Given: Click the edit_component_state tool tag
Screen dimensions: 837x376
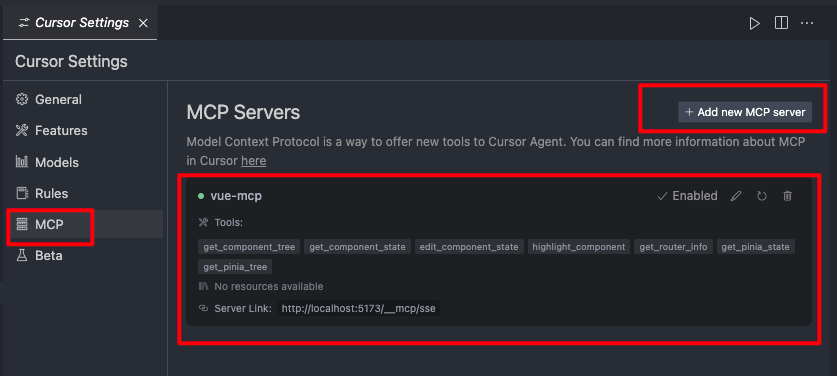Looking at the screenshot, I should point(469,247).
